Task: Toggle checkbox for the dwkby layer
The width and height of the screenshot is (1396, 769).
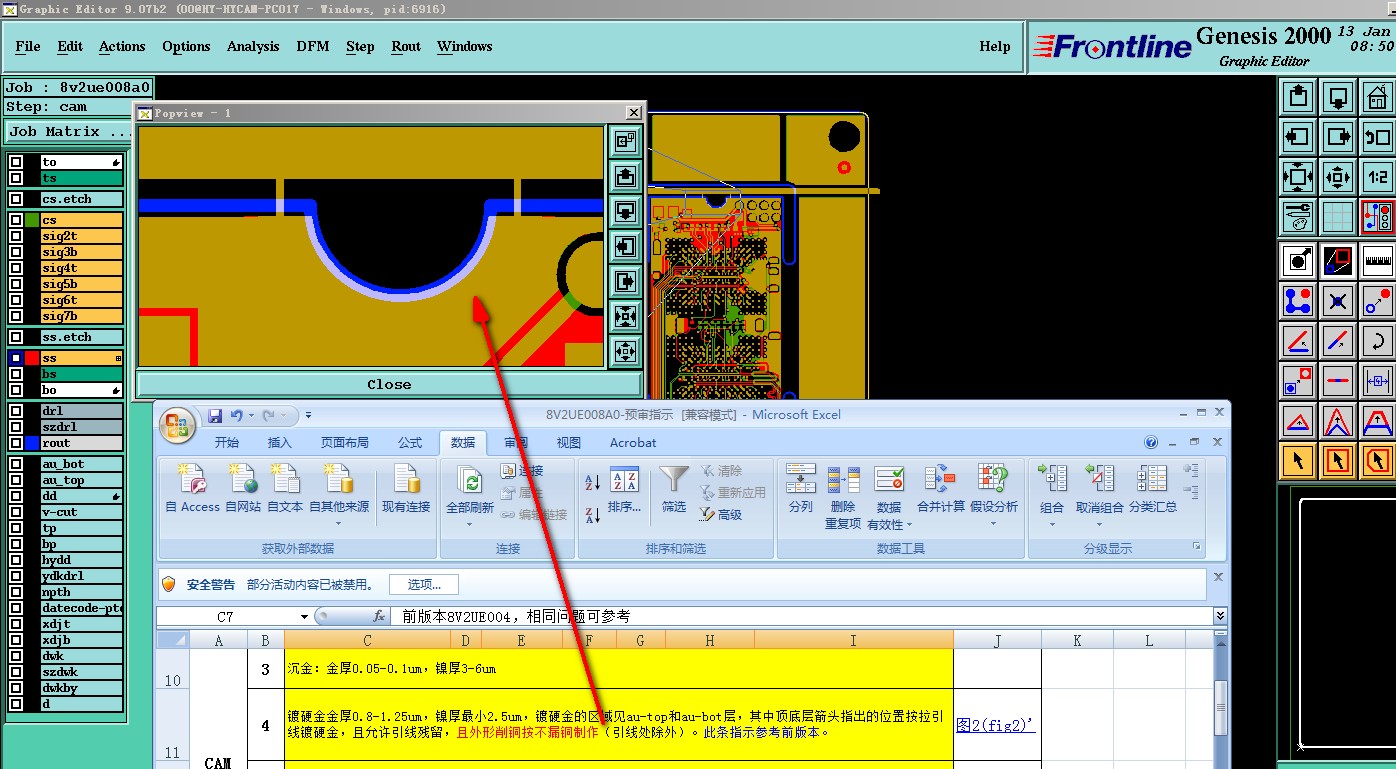Action: [x=16, y=688]
